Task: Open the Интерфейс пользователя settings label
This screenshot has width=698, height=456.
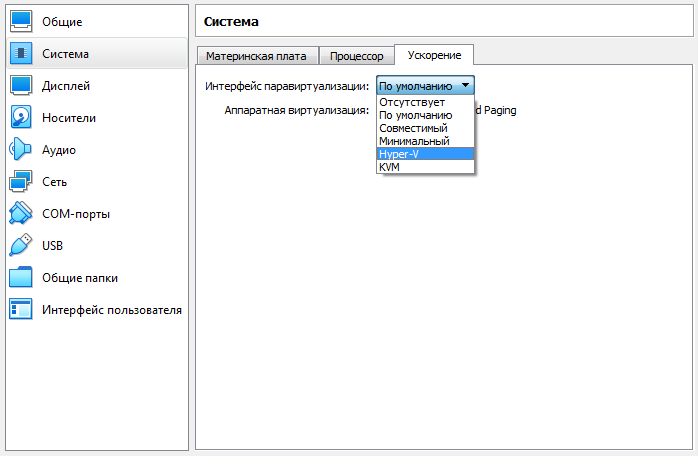Action: tap(112, 310)
